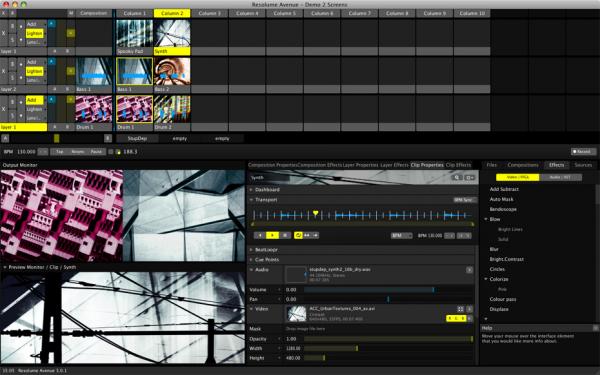Click the play forward button in Transport

272,235
